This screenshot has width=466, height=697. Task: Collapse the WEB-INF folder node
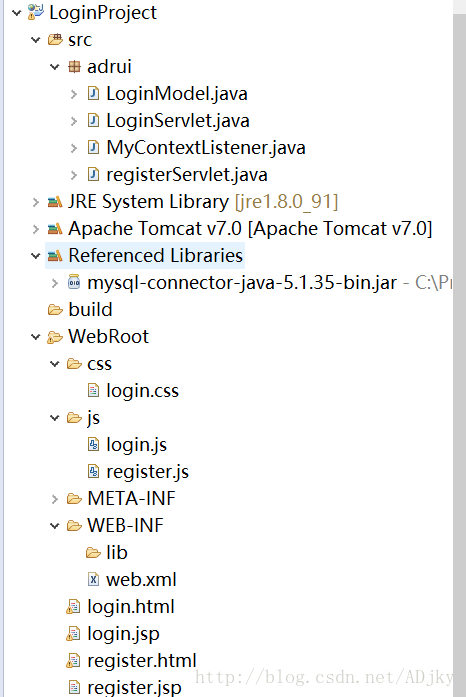(x=55, y=526)
